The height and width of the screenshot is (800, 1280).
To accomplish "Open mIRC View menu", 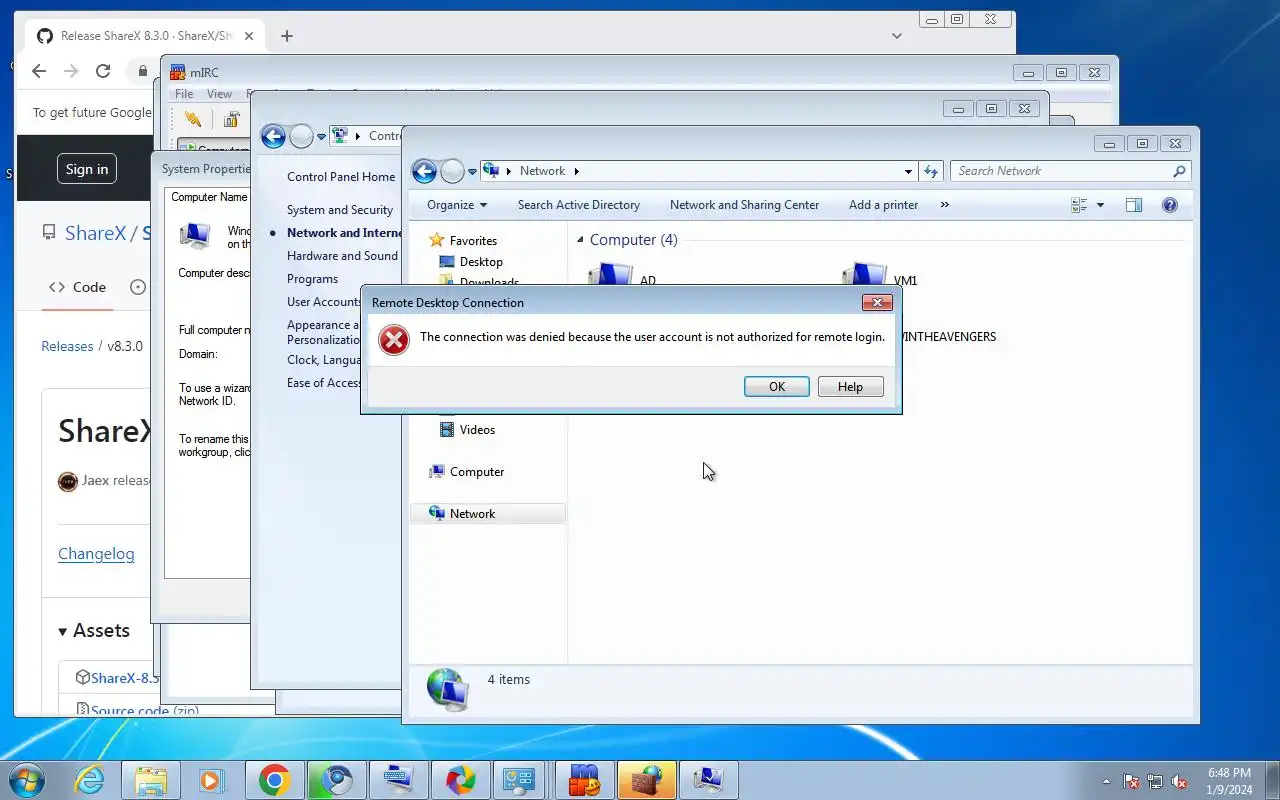I will [x=219, y=94].
